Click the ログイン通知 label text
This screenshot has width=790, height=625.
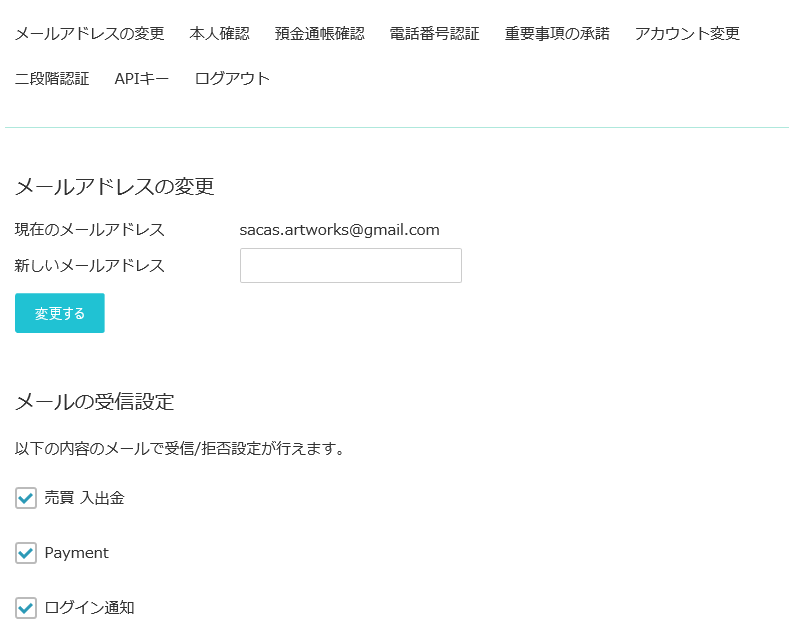coord(89,607)
